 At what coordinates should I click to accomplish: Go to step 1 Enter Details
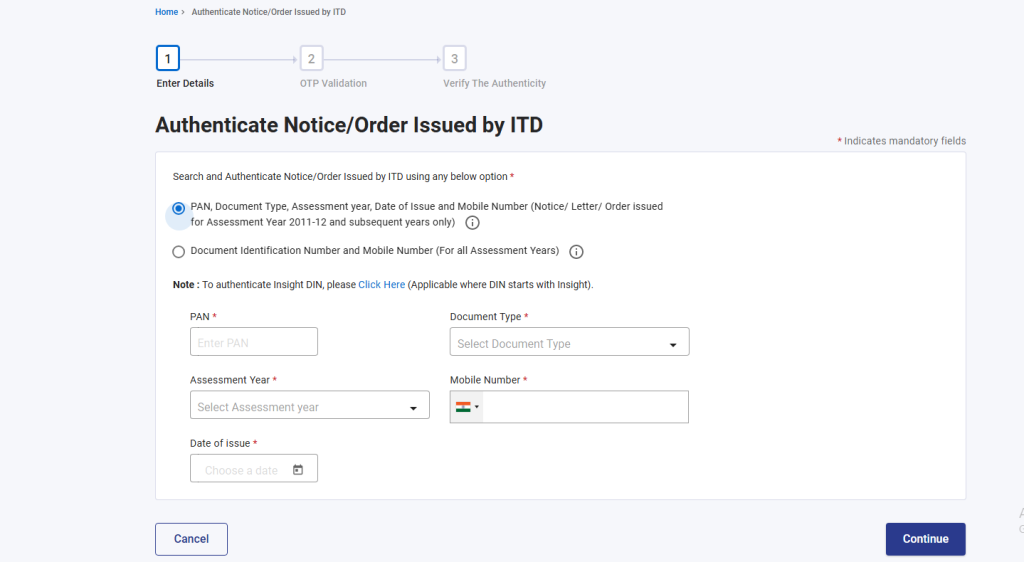[x=168, y=58]
